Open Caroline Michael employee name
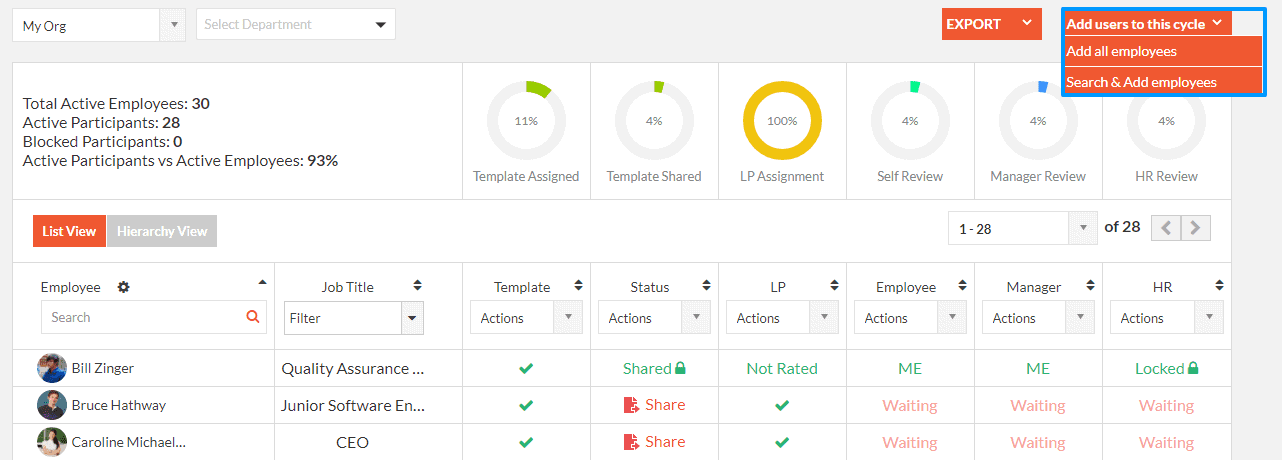 tap(128, 442)
